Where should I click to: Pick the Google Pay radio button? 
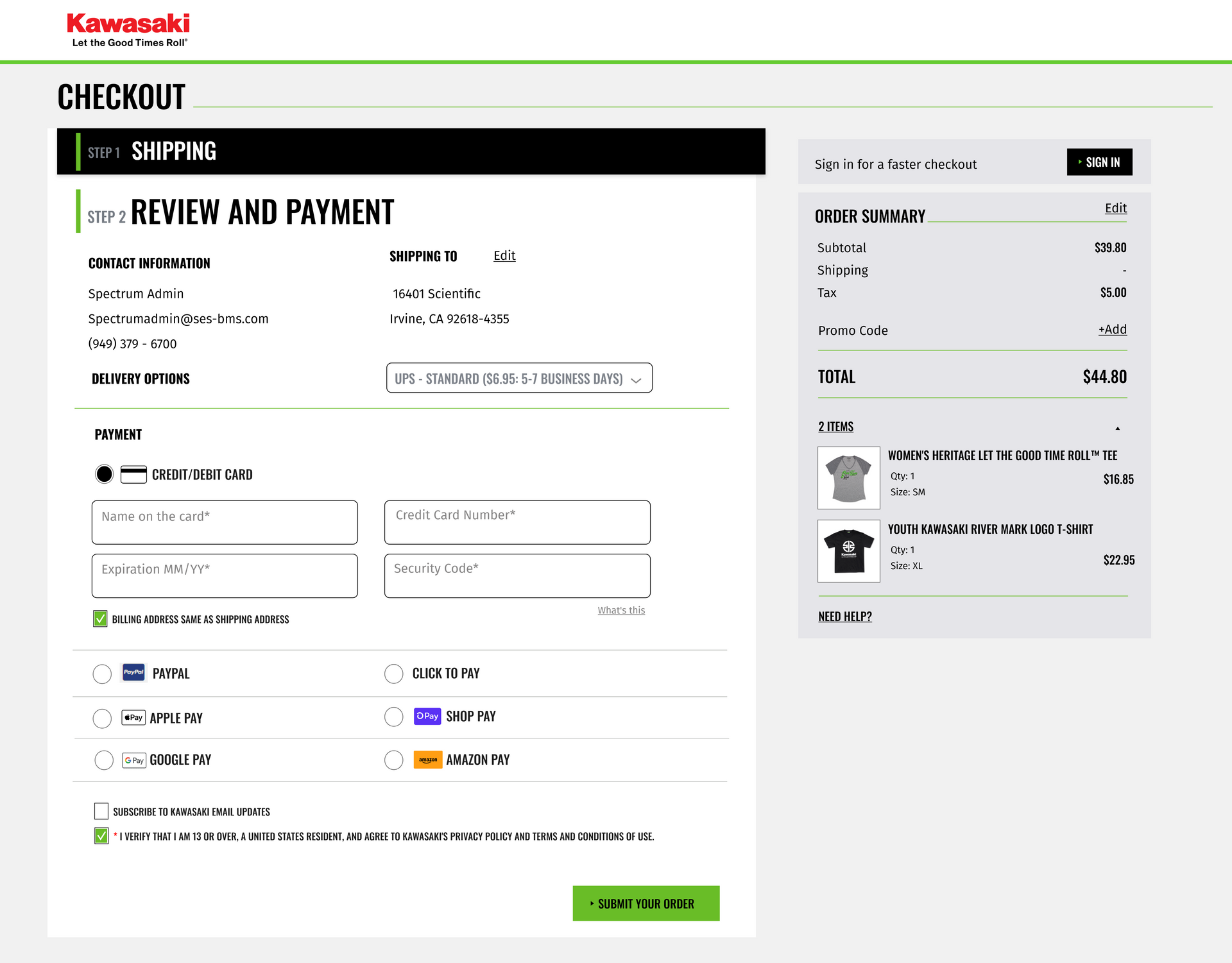104,760
